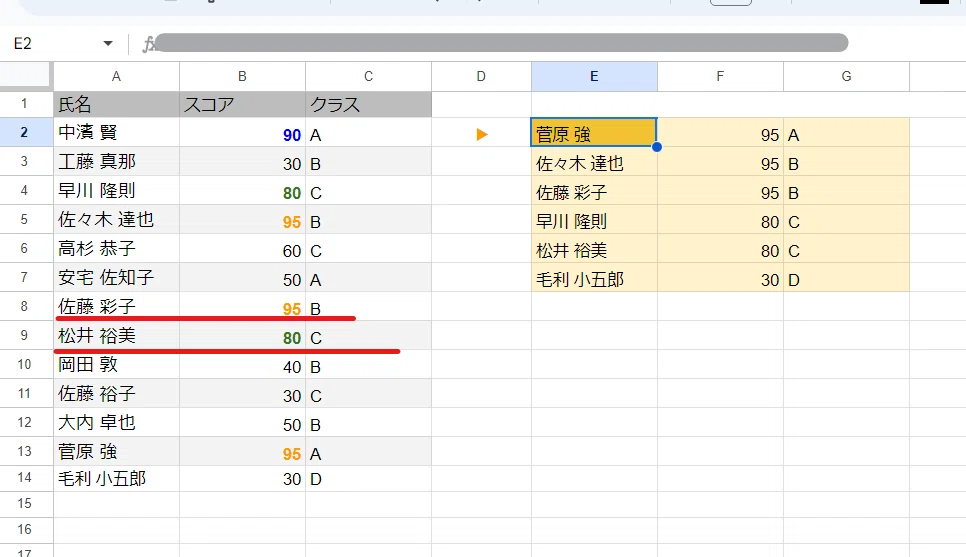Screen dimensions: 966x557
Task: Click class D in column G
Action: point(846,277)
